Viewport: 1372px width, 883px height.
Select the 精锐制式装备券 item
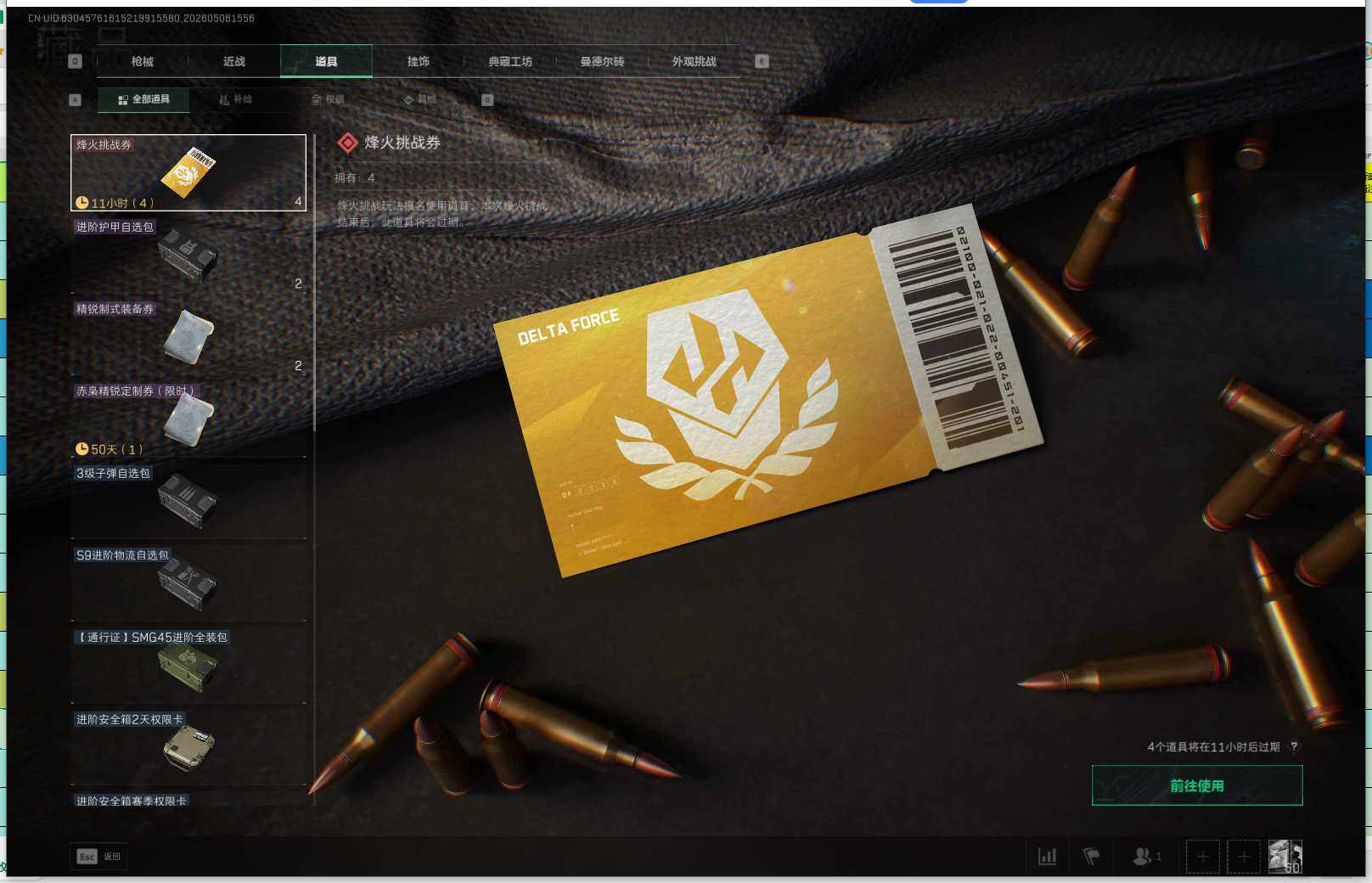188,337
